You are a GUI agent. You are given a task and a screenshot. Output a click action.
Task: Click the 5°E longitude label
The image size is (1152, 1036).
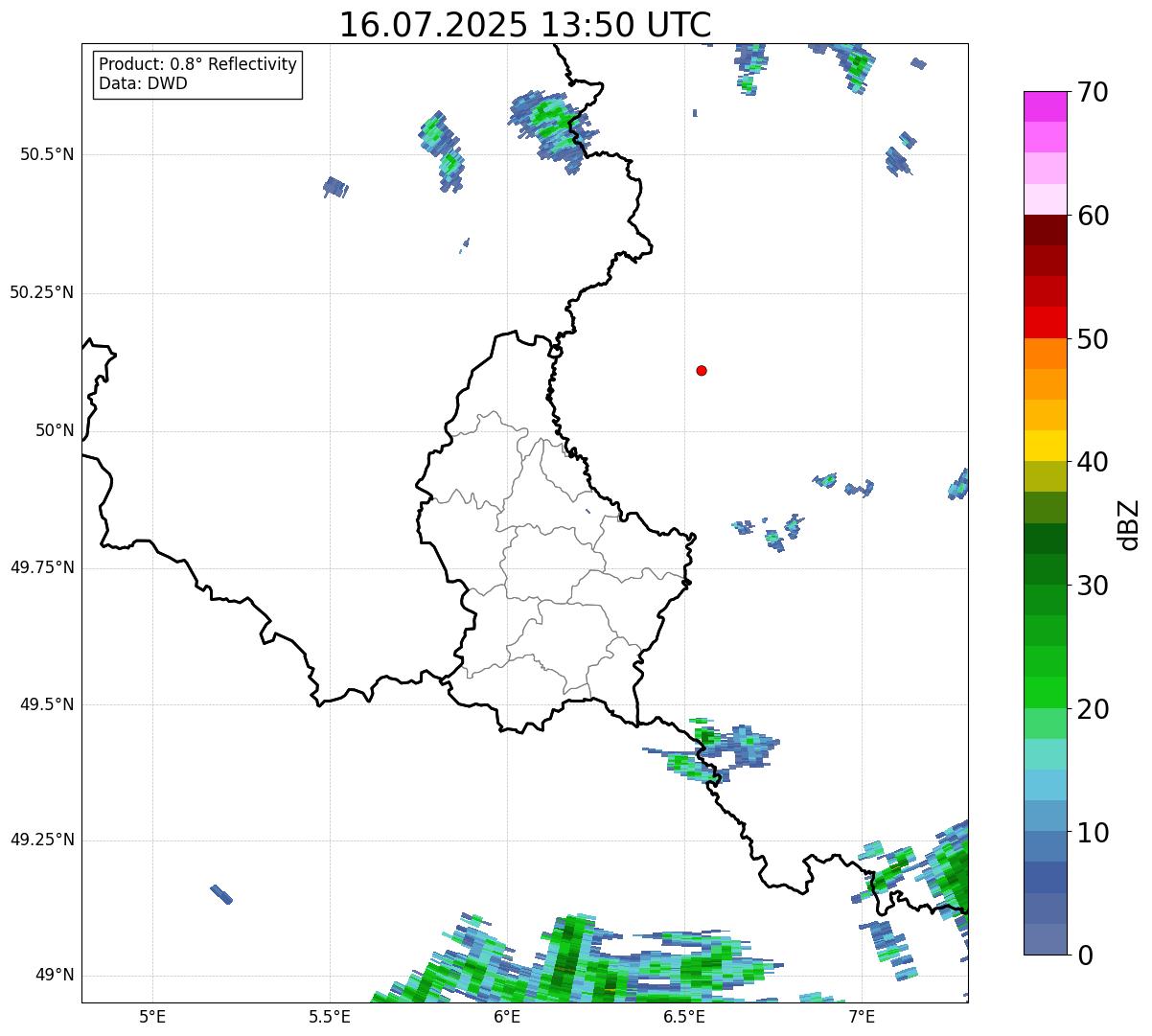[x=152, y=1016]
